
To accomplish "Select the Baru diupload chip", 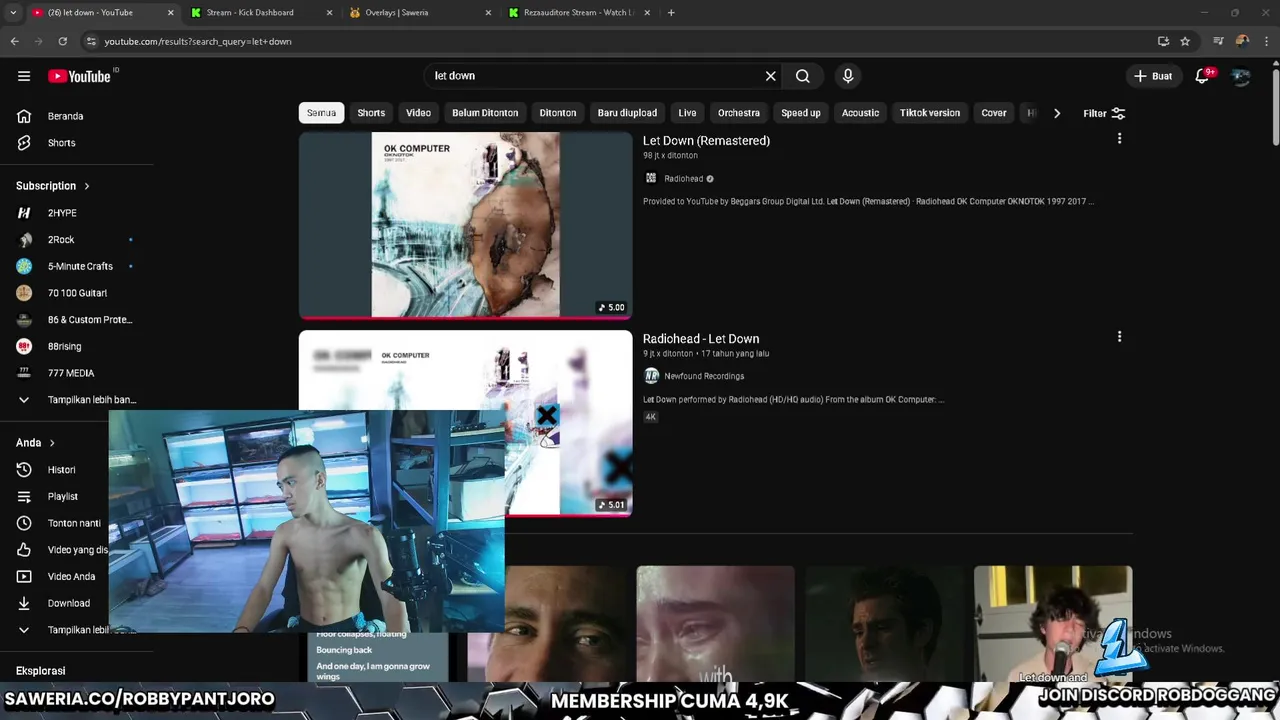I will coord(627,113).
